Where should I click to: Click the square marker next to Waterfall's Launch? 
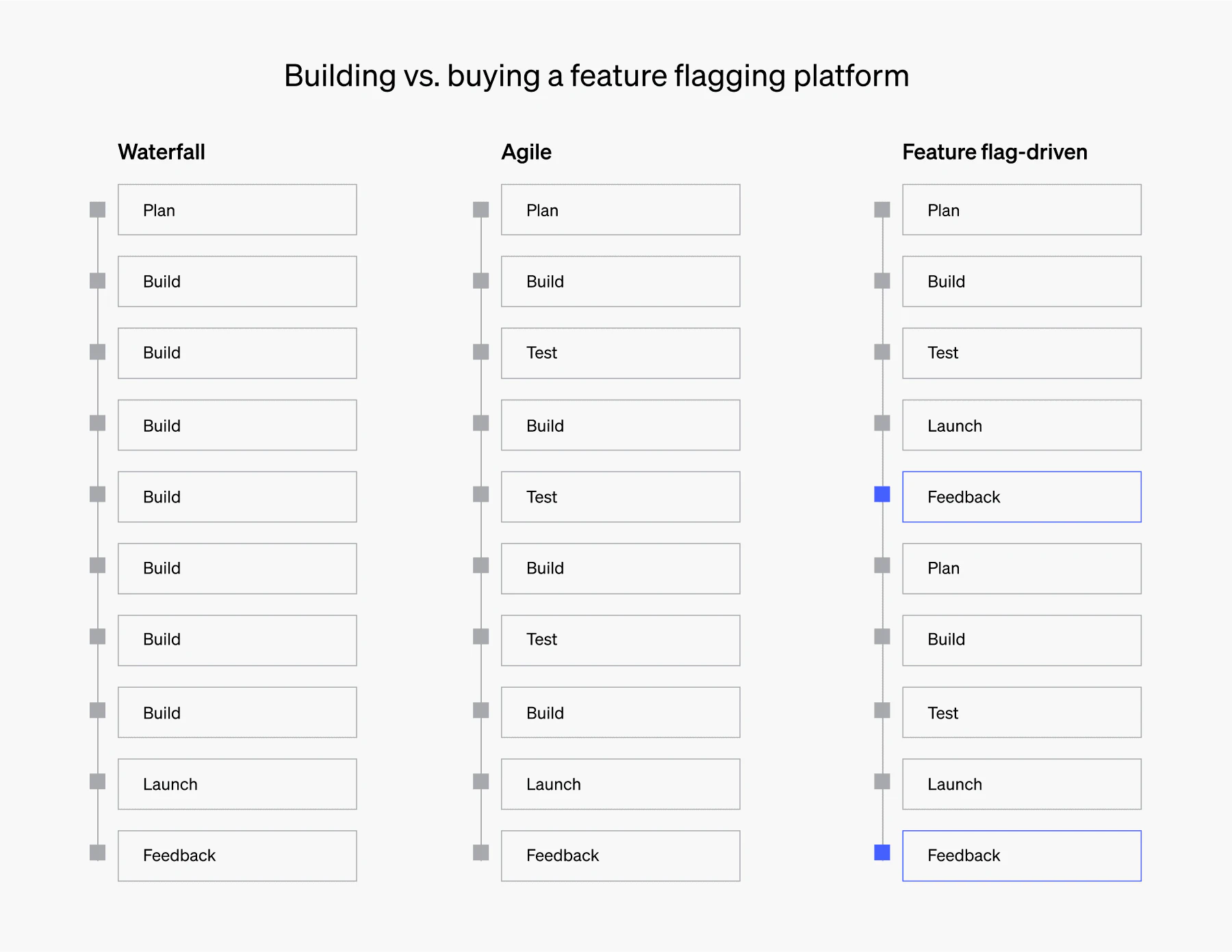[98, 782]
